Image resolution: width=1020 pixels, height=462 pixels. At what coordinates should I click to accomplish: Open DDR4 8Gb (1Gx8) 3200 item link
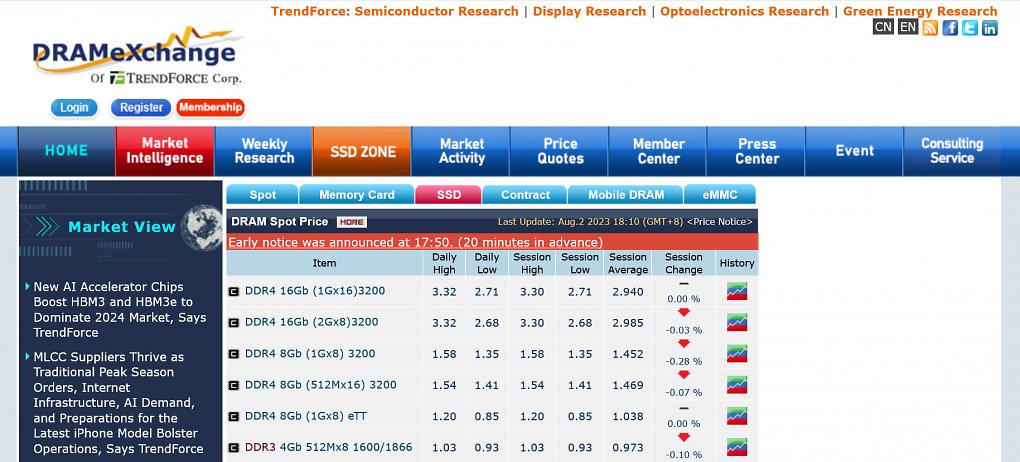(x=310, y=353)
